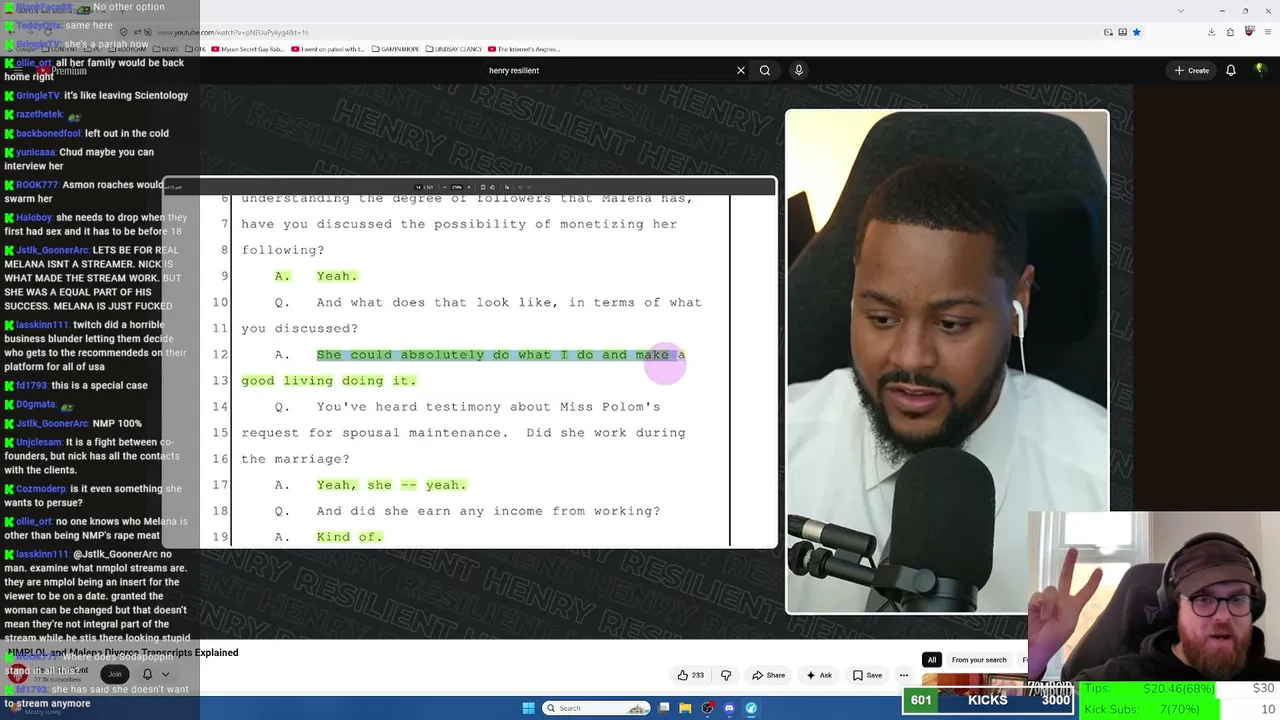This screenshot has width=1280, height=720.
Task: Zoom out the PDF with minus button
Action: [x=443, y=187]
